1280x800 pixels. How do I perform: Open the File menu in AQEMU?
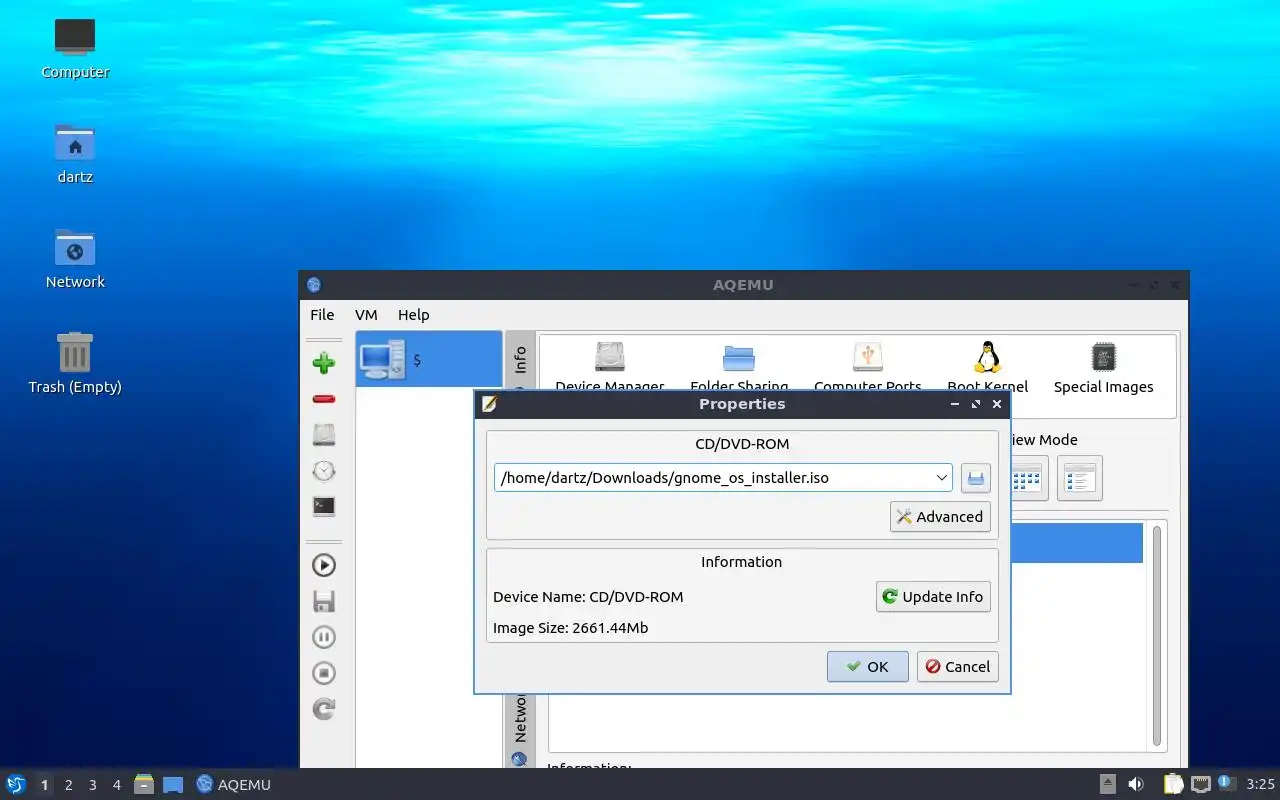coord(322,315)
